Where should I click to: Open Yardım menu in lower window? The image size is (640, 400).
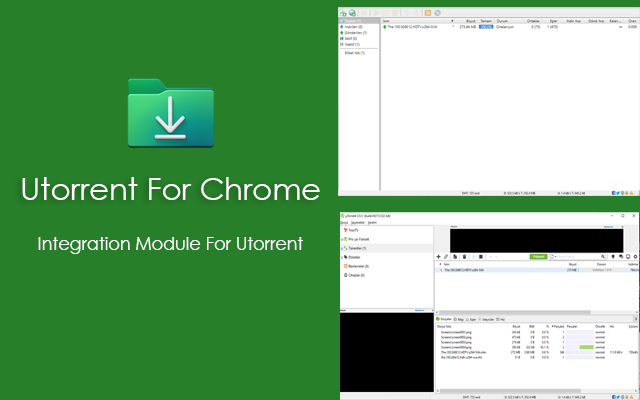372,223
